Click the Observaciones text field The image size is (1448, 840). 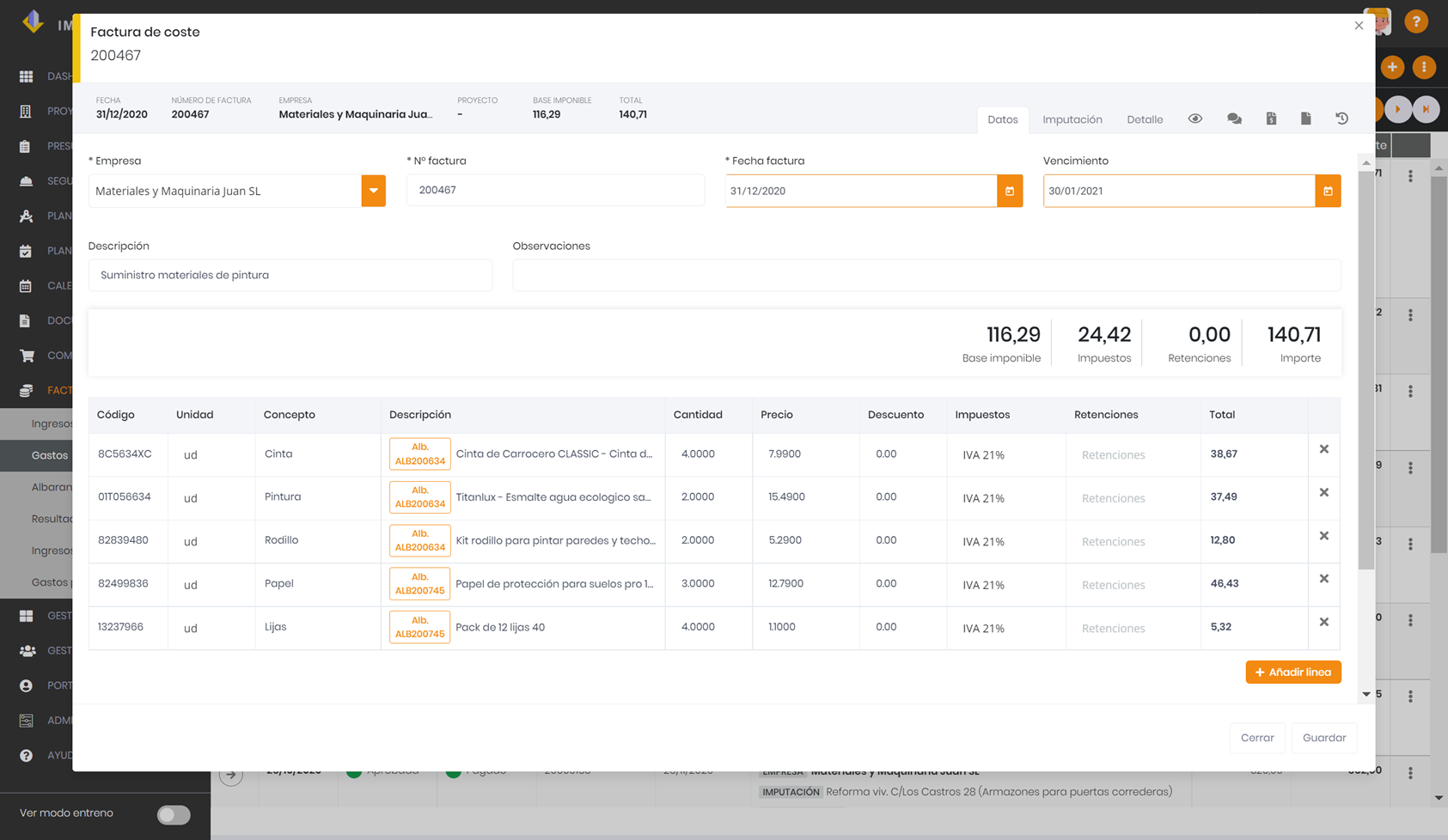click(x=926, y=275)
